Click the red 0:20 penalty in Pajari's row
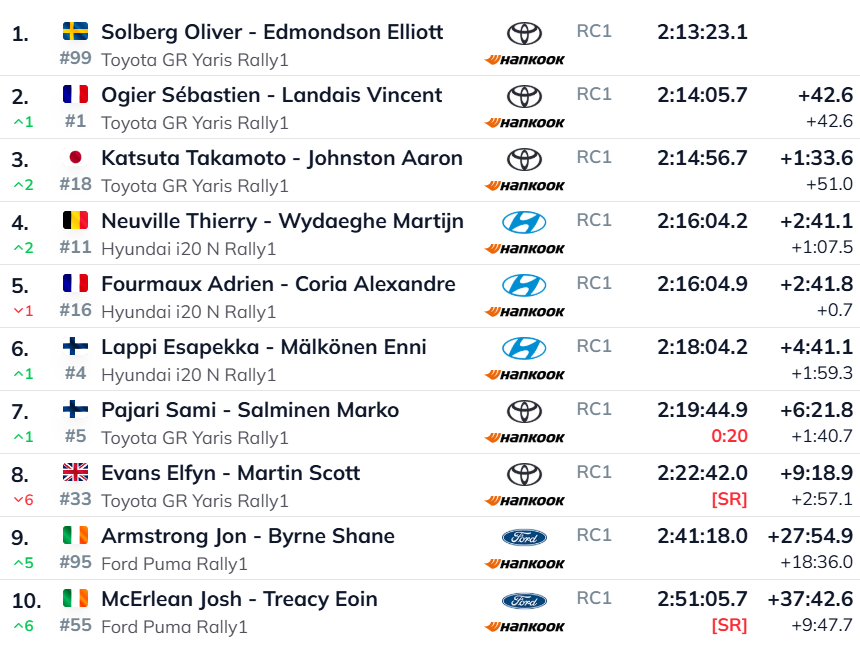This screenshot has height=646, width=860. click(729, 436)
